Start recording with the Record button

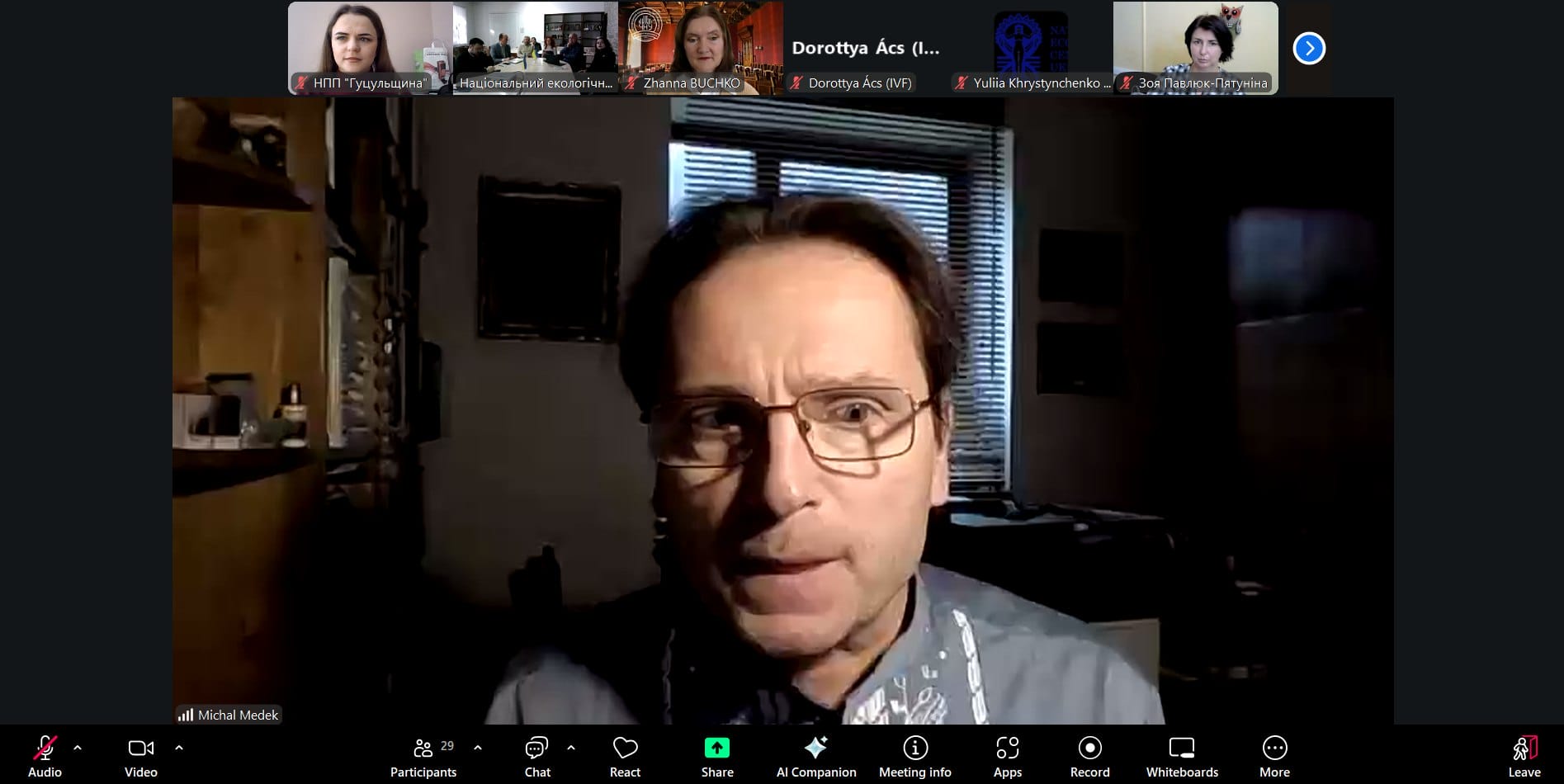[1089, 756]
